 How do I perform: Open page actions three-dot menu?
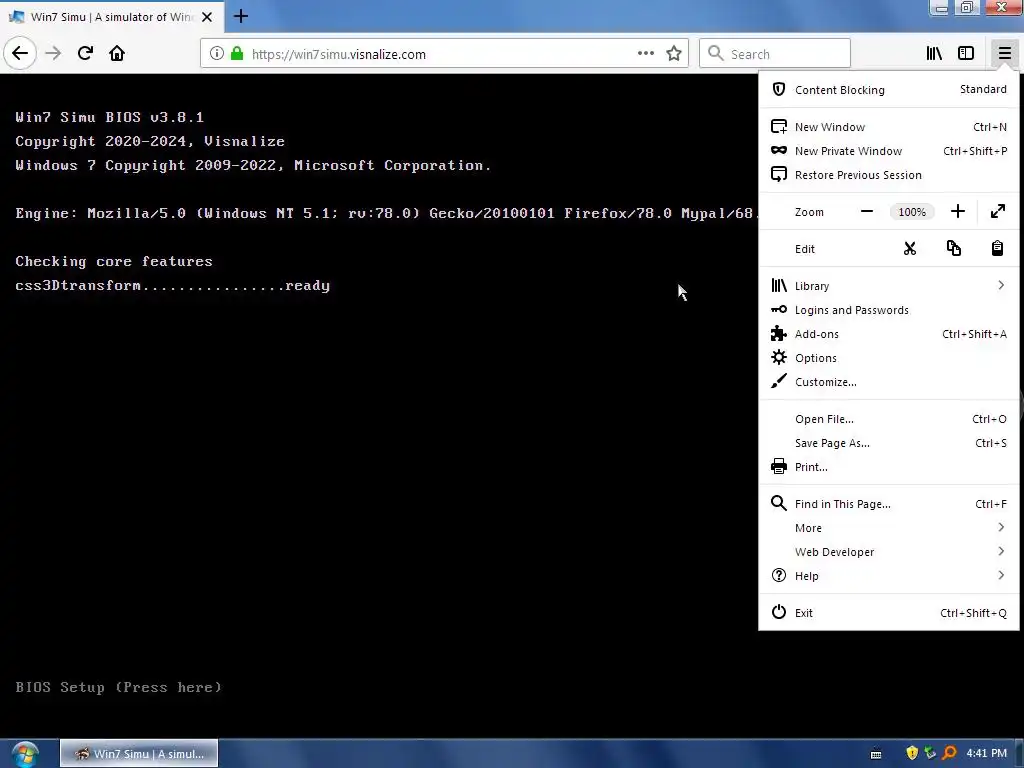[646, 53]
